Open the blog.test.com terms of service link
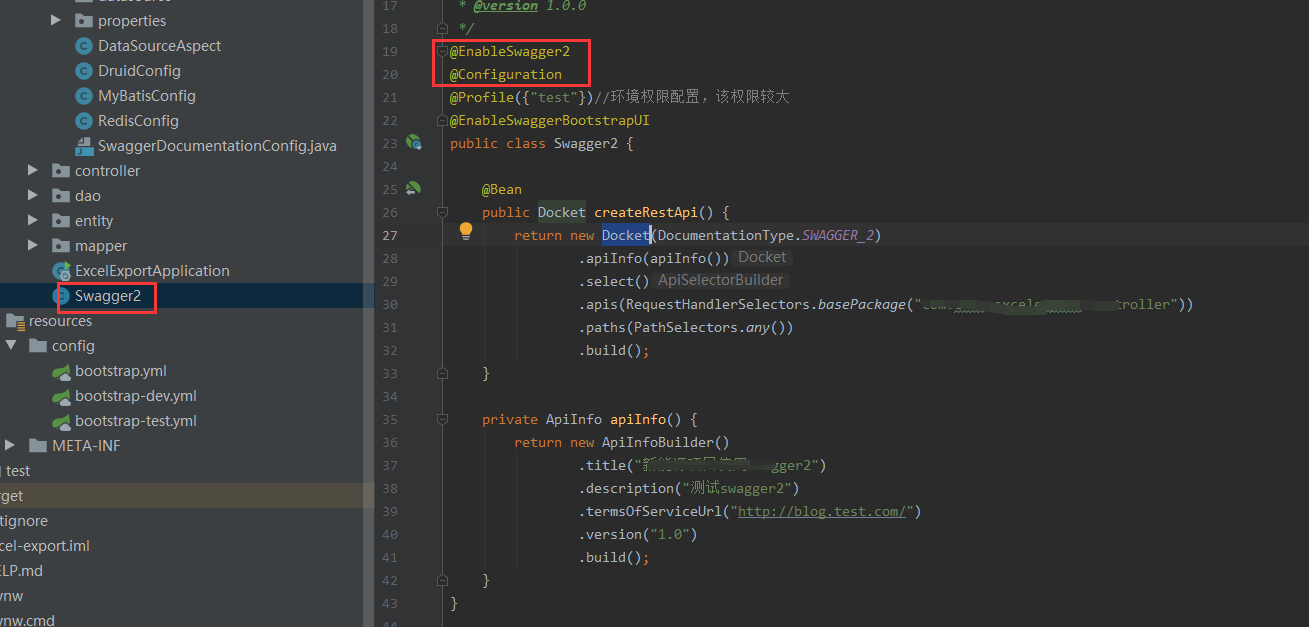Image resolution: width=1309 pixels, height=627 pixels. pyautogui.click(x=823, y=510)
